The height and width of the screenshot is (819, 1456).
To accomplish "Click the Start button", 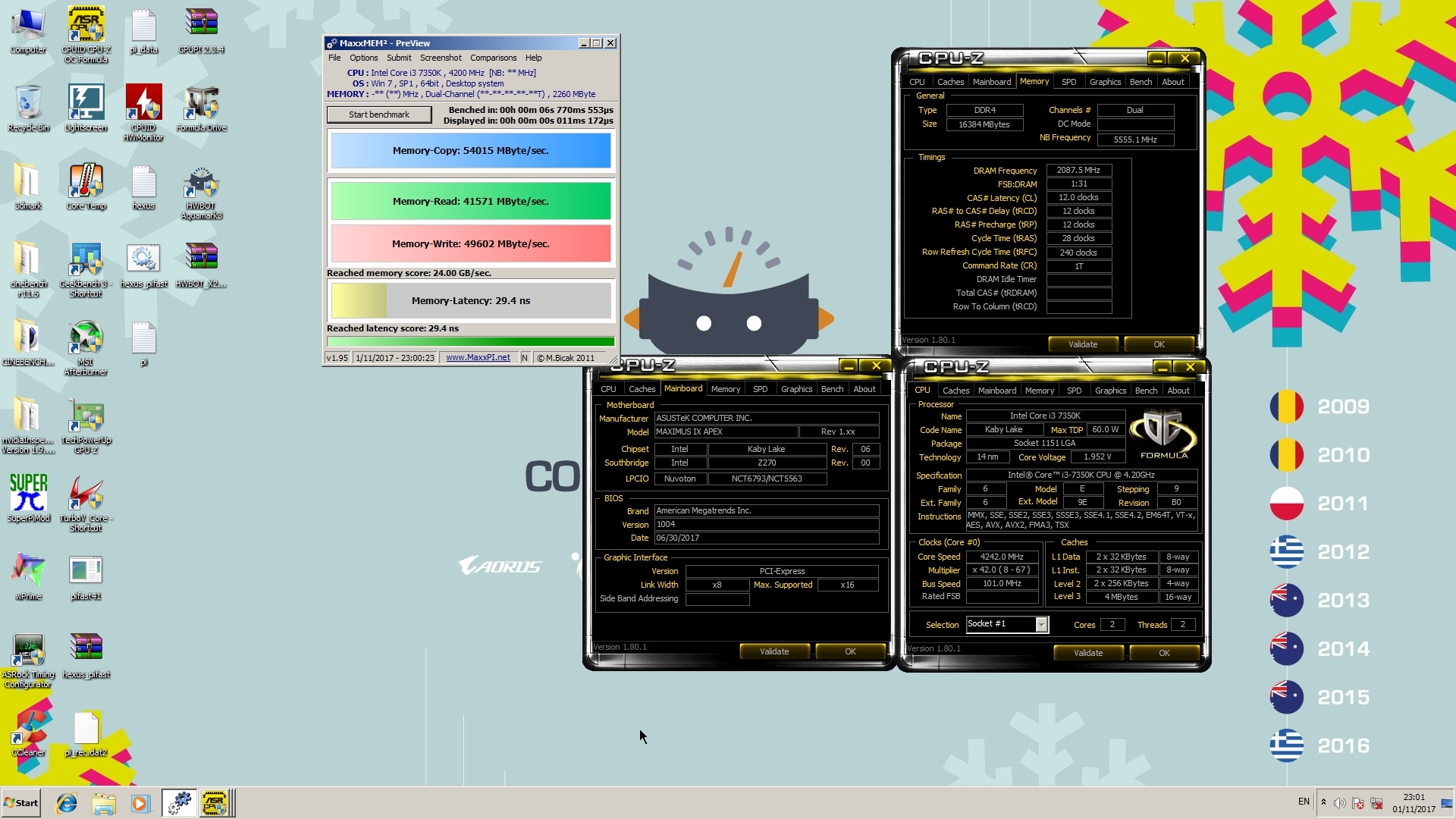I will [x=21, y=803].
